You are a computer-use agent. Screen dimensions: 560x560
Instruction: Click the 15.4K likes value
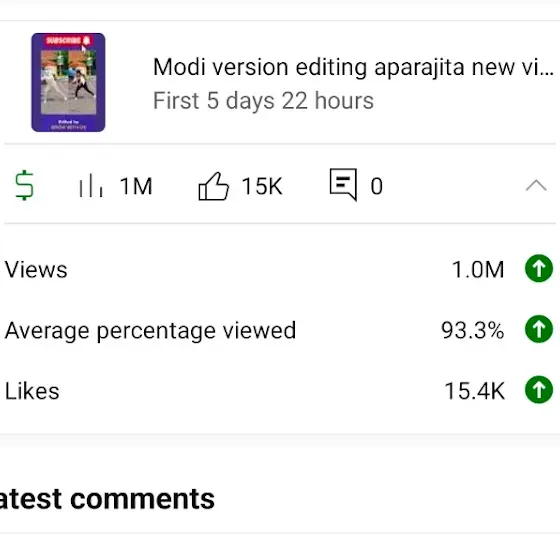point(474,391)
